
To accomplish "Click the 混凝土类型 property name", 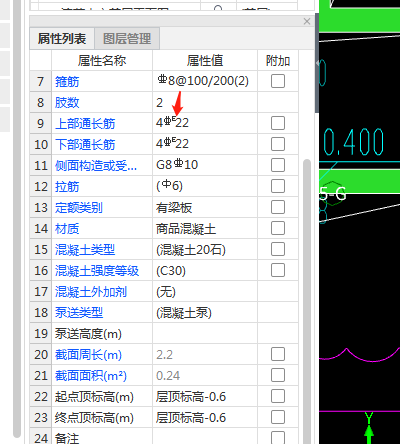I will [x=85, y=249].
